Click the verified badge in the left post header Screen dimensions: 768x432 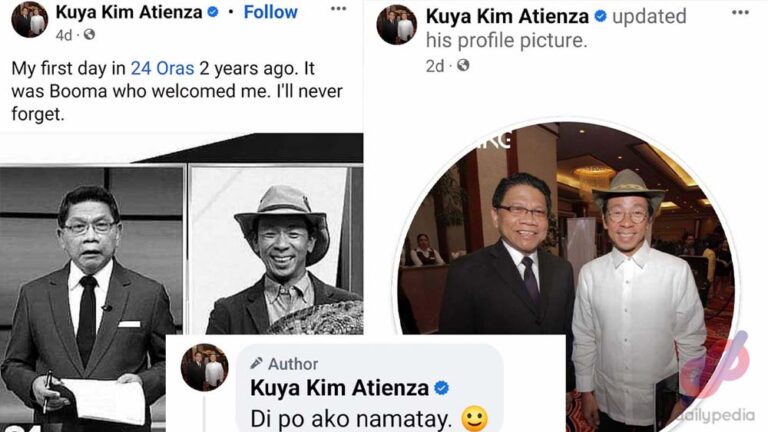212,13
